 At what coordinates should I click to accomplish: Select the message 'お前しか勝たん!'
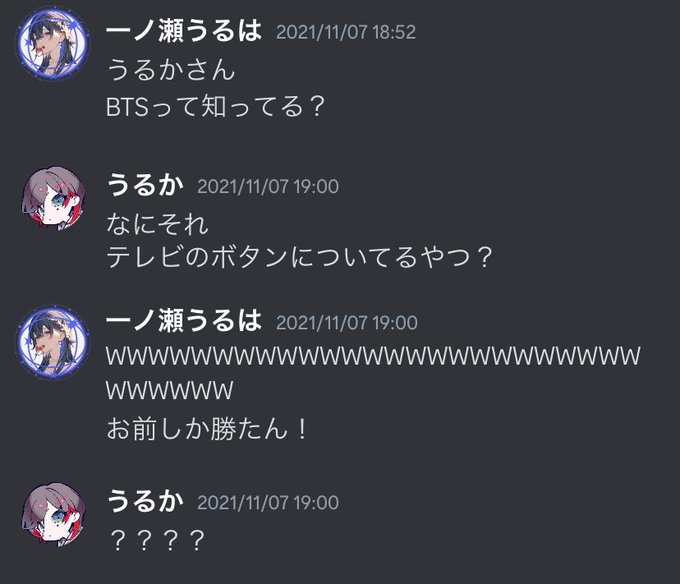click(208, 429)
